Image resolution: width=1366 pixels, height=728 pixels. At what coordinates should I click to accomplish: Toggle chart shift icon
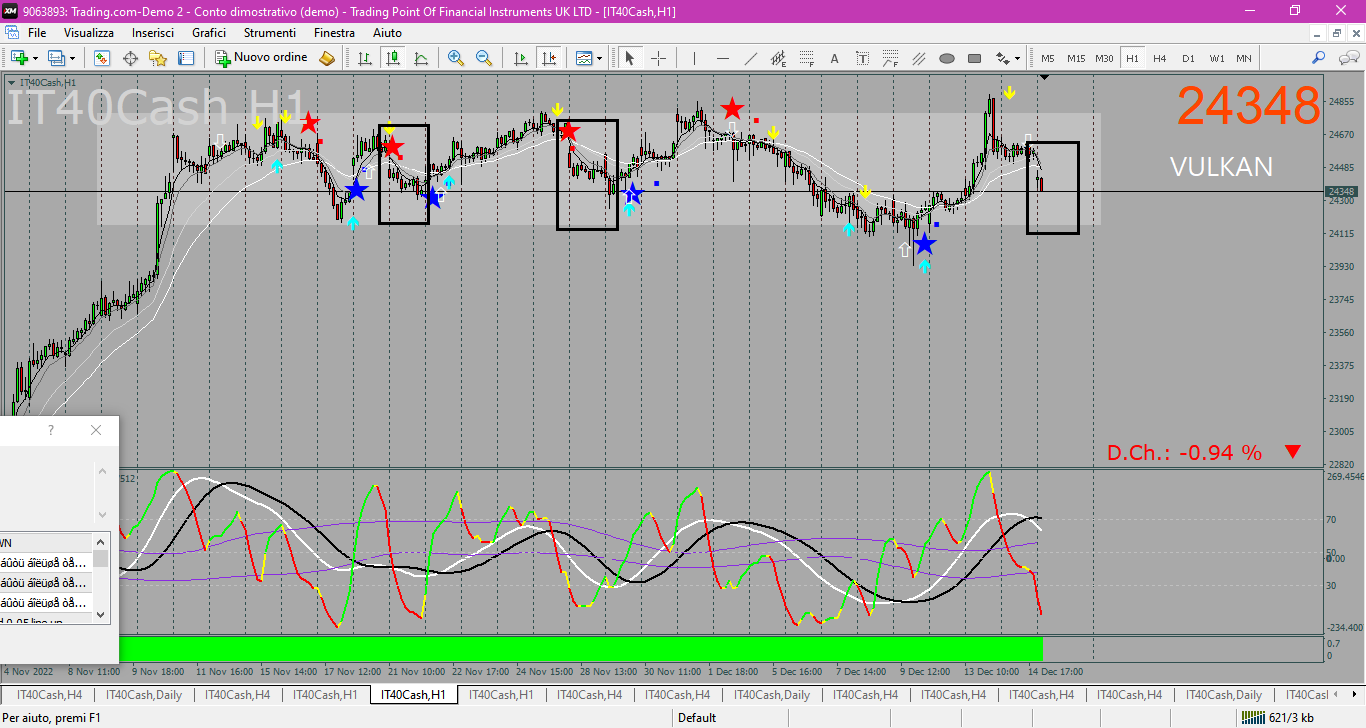pyautogui.click(x=548, y=58)
